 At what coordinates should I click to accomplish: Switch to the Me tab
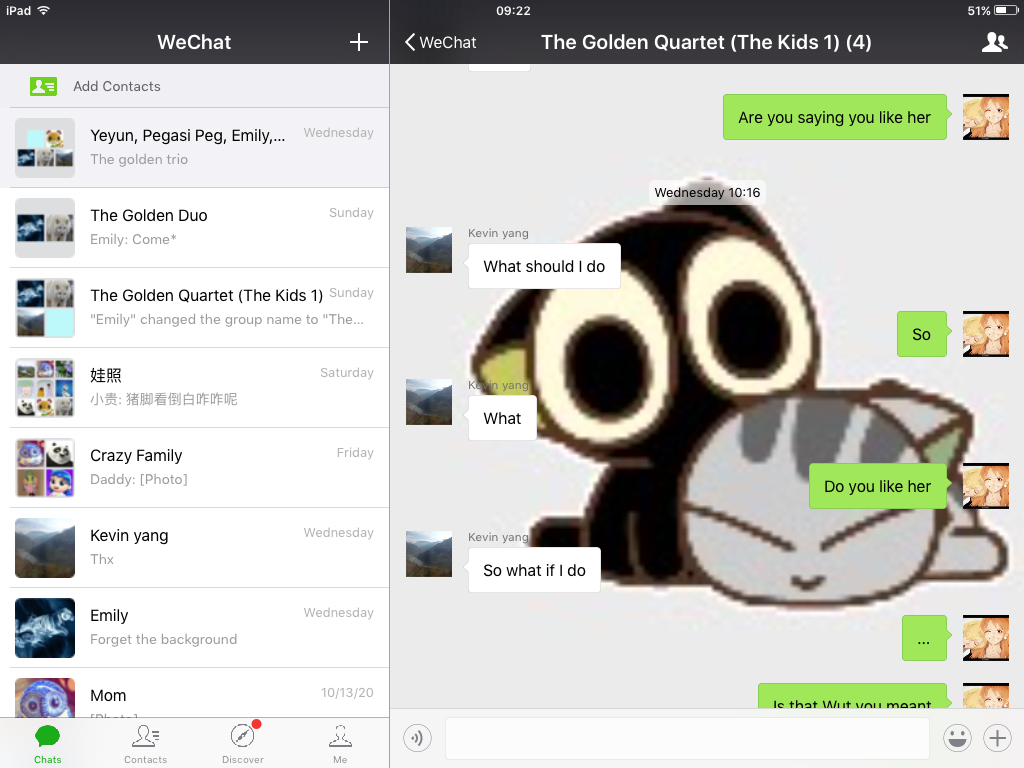point(340,744)
